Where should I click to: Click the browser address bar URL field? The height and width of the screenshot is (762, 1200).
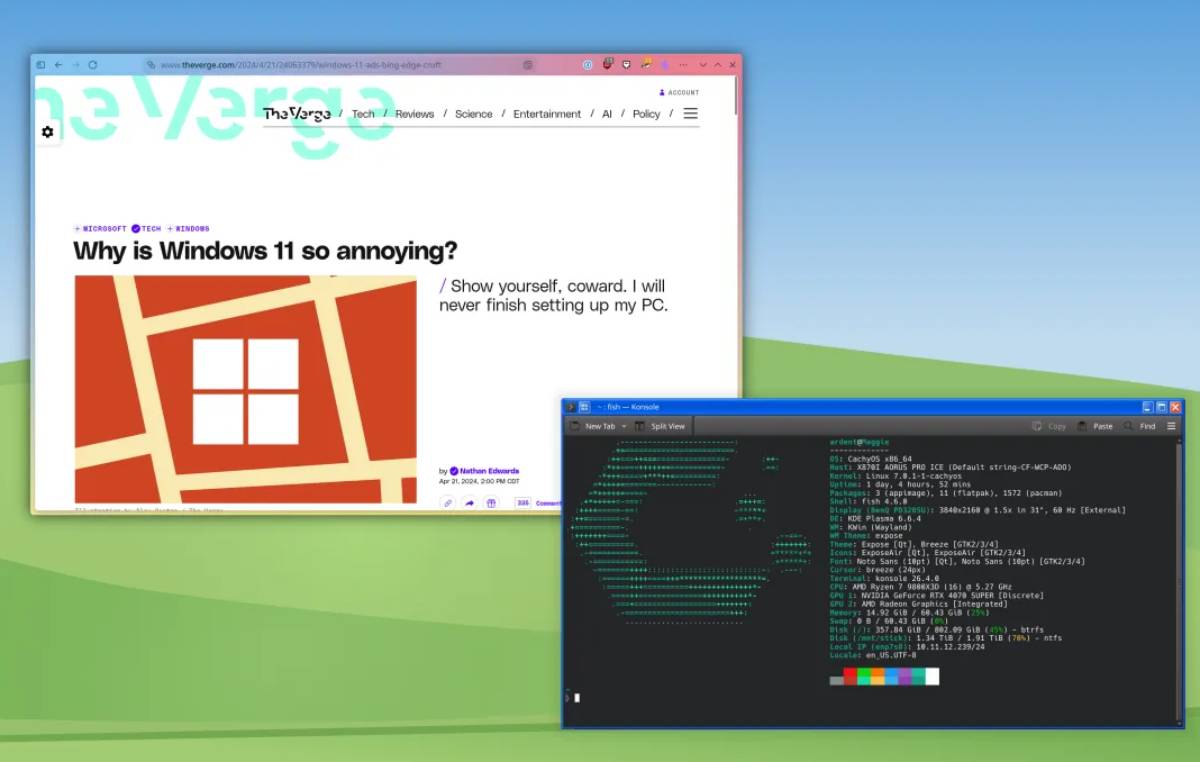coord(340,65)
